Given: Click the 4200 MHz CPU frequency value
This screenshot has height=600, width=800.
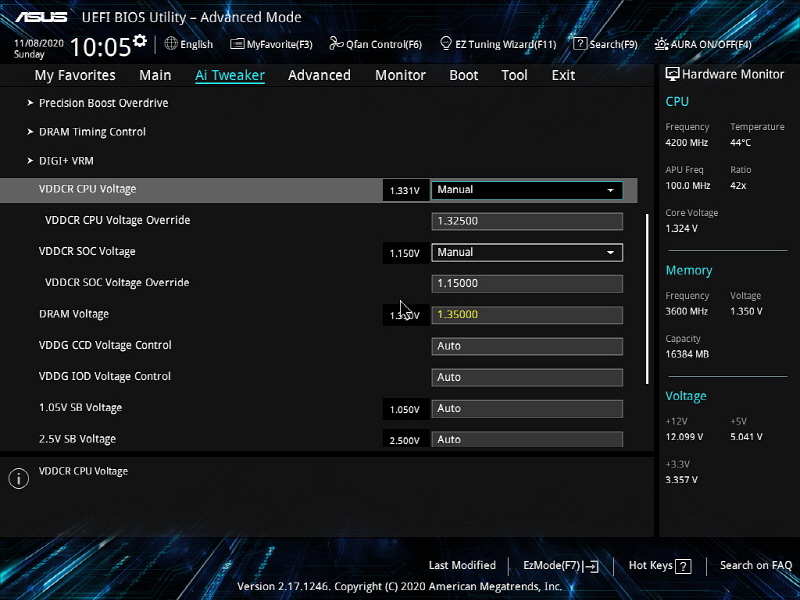Looking at the screenshot, I should [x=687, y=143].
